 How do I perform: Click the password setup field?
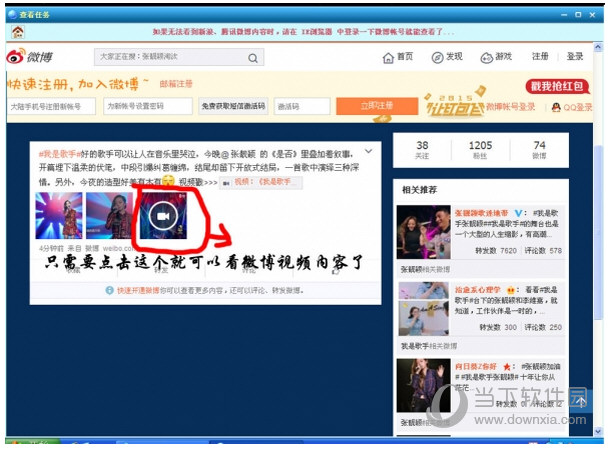[x=148, y=106]
